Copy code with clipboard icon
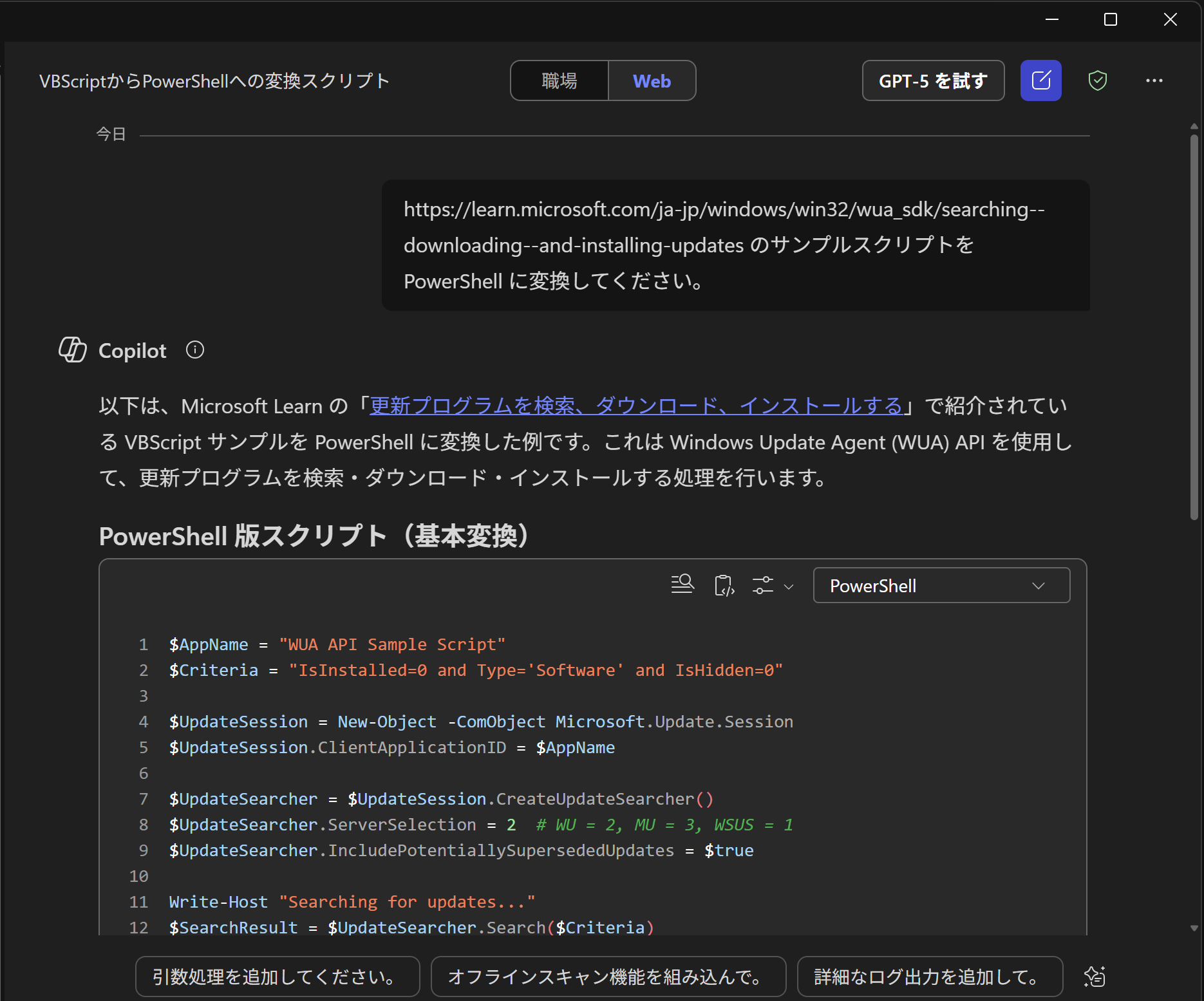The height and width of the screenshot is (1001, 1204). coord(724,586)
